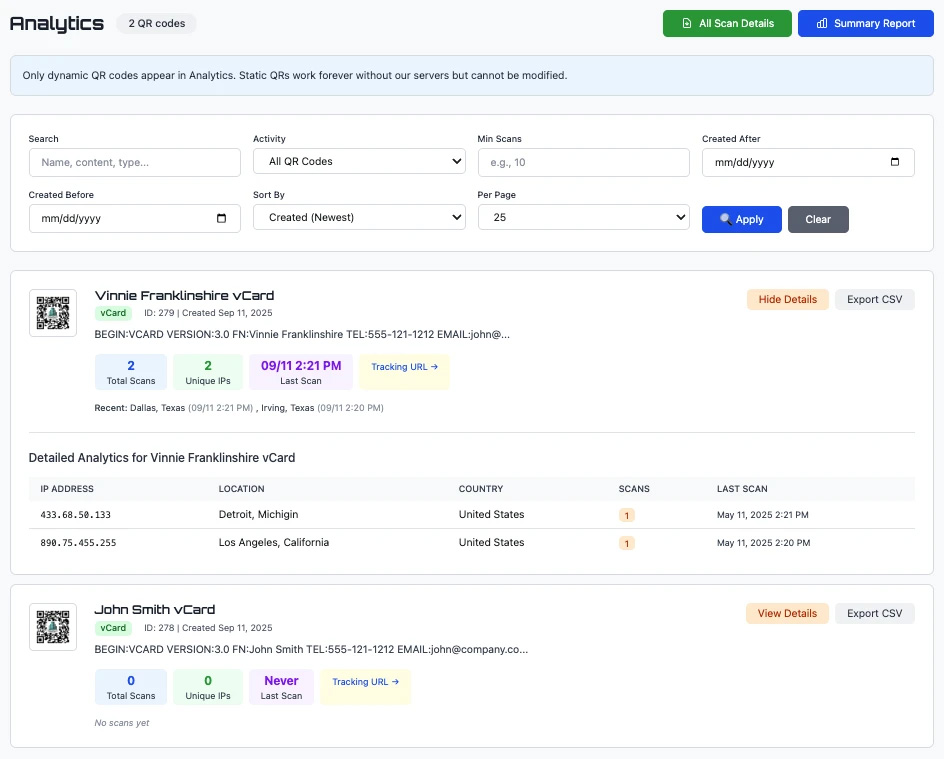Click the John Smith QR code thumbnail

click(53, 628)
